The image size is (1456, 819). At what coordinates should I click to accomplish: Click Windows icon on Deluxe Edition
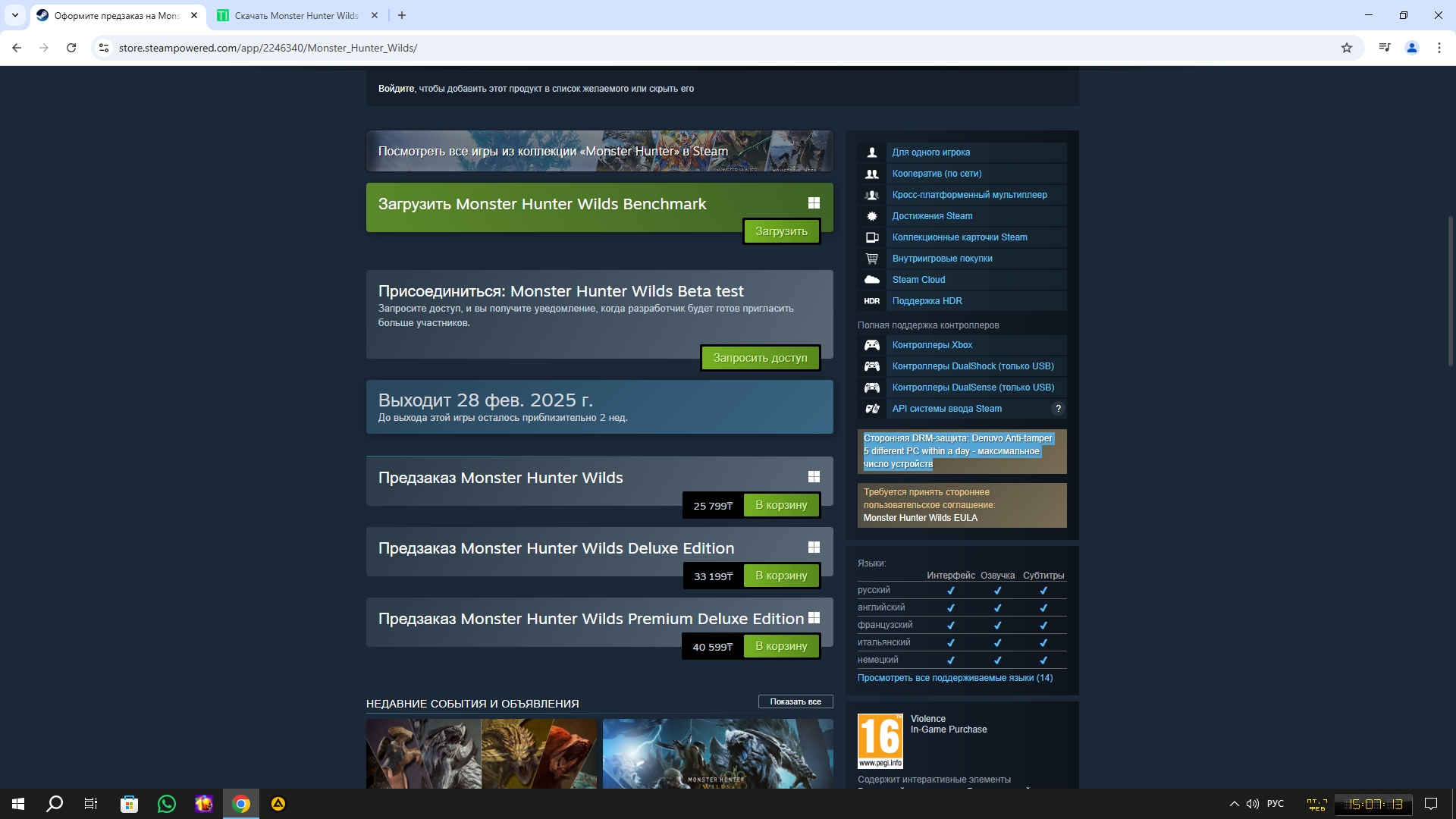point(814,548)
